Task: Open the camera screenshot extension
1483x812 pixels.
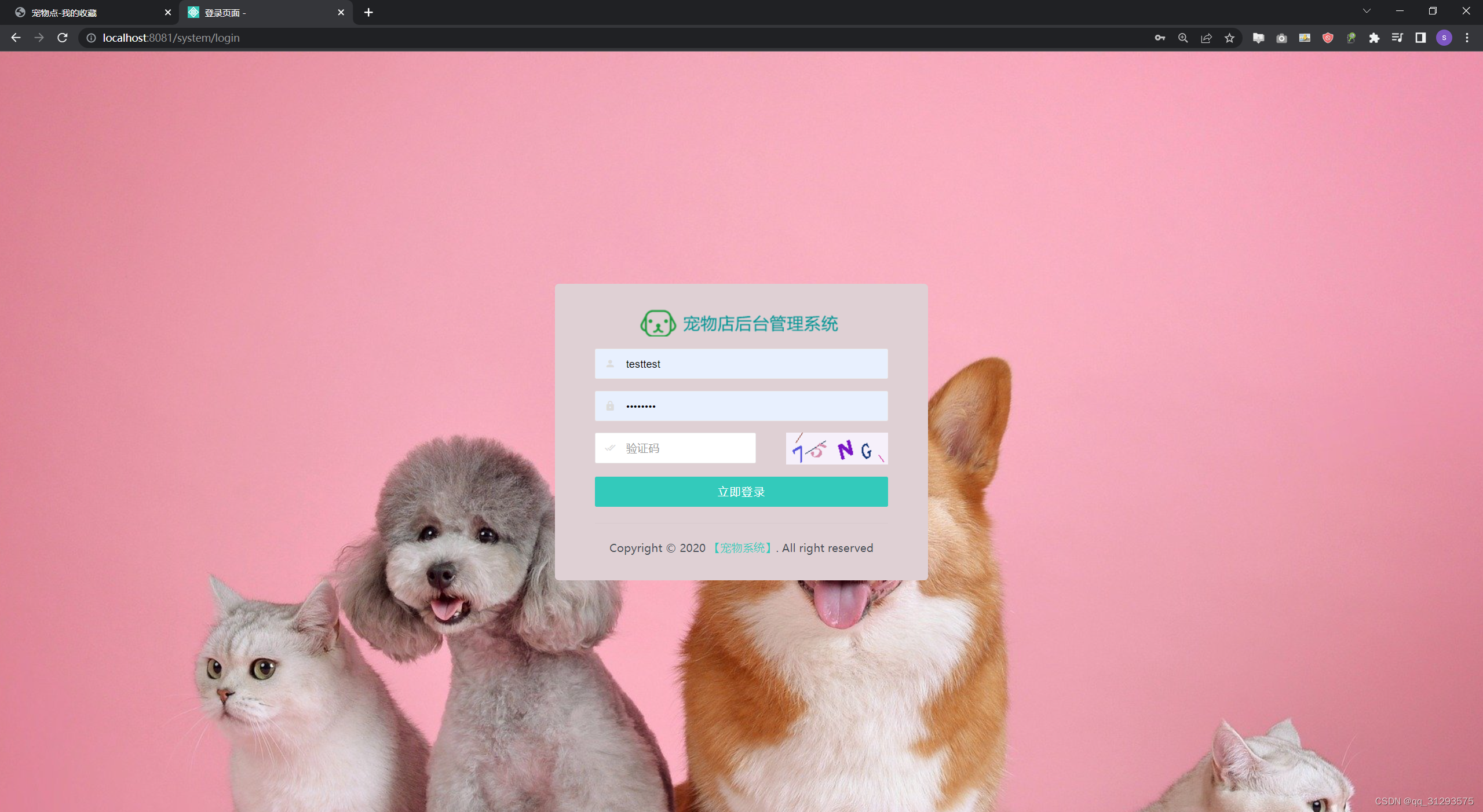Action: 1281,38
